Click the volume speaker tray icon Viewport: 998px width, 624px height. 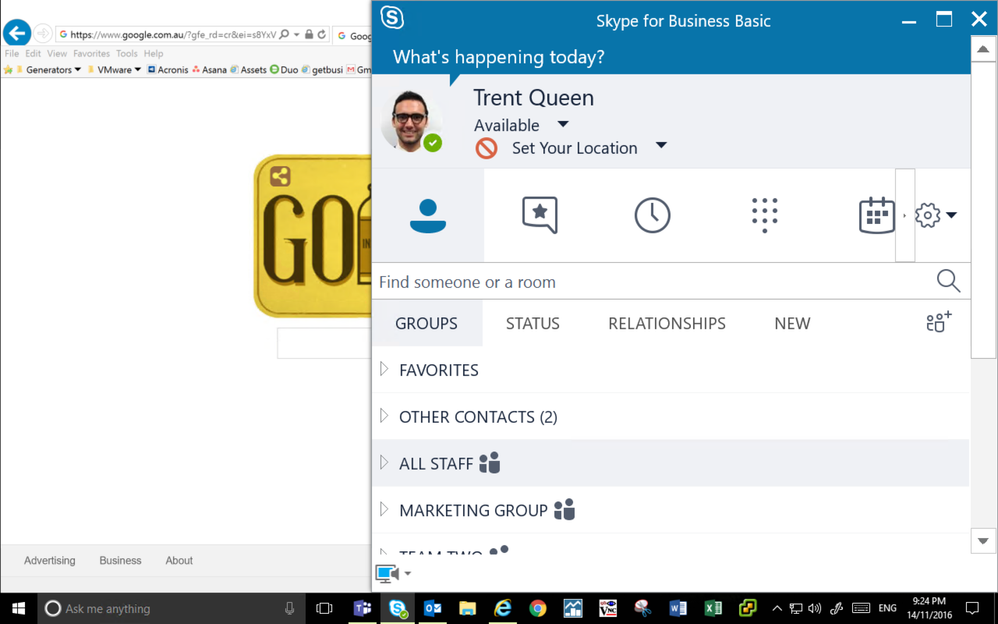coord(814,608)
